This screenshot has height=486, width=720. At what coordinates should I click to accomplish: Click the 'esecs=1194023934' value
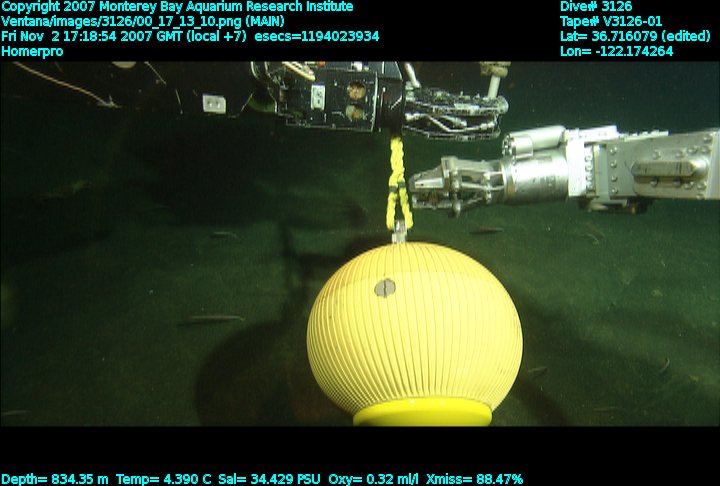pos(317,36)
